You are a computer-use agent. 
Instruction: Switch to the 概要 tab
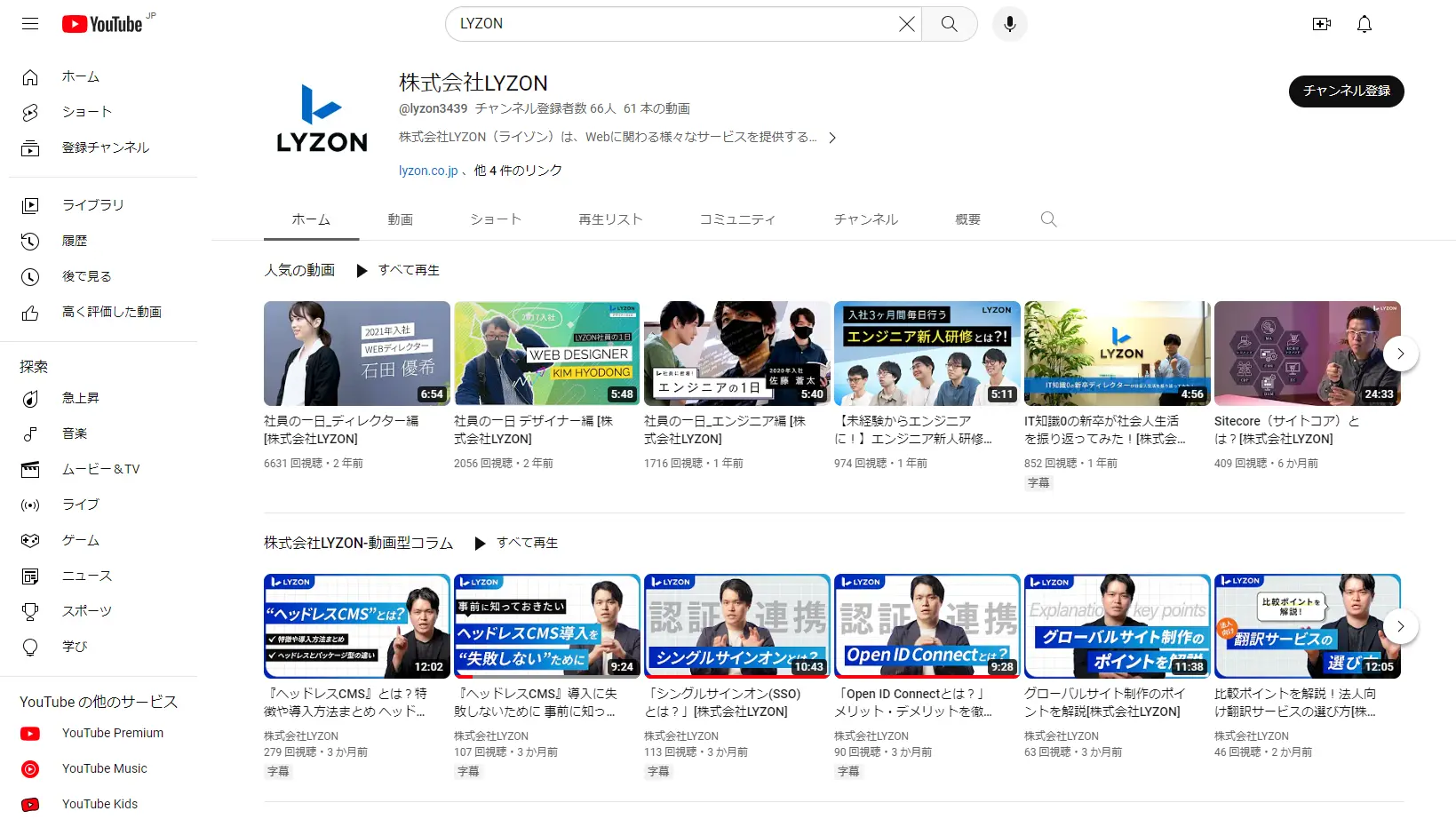tap(968, 219)
